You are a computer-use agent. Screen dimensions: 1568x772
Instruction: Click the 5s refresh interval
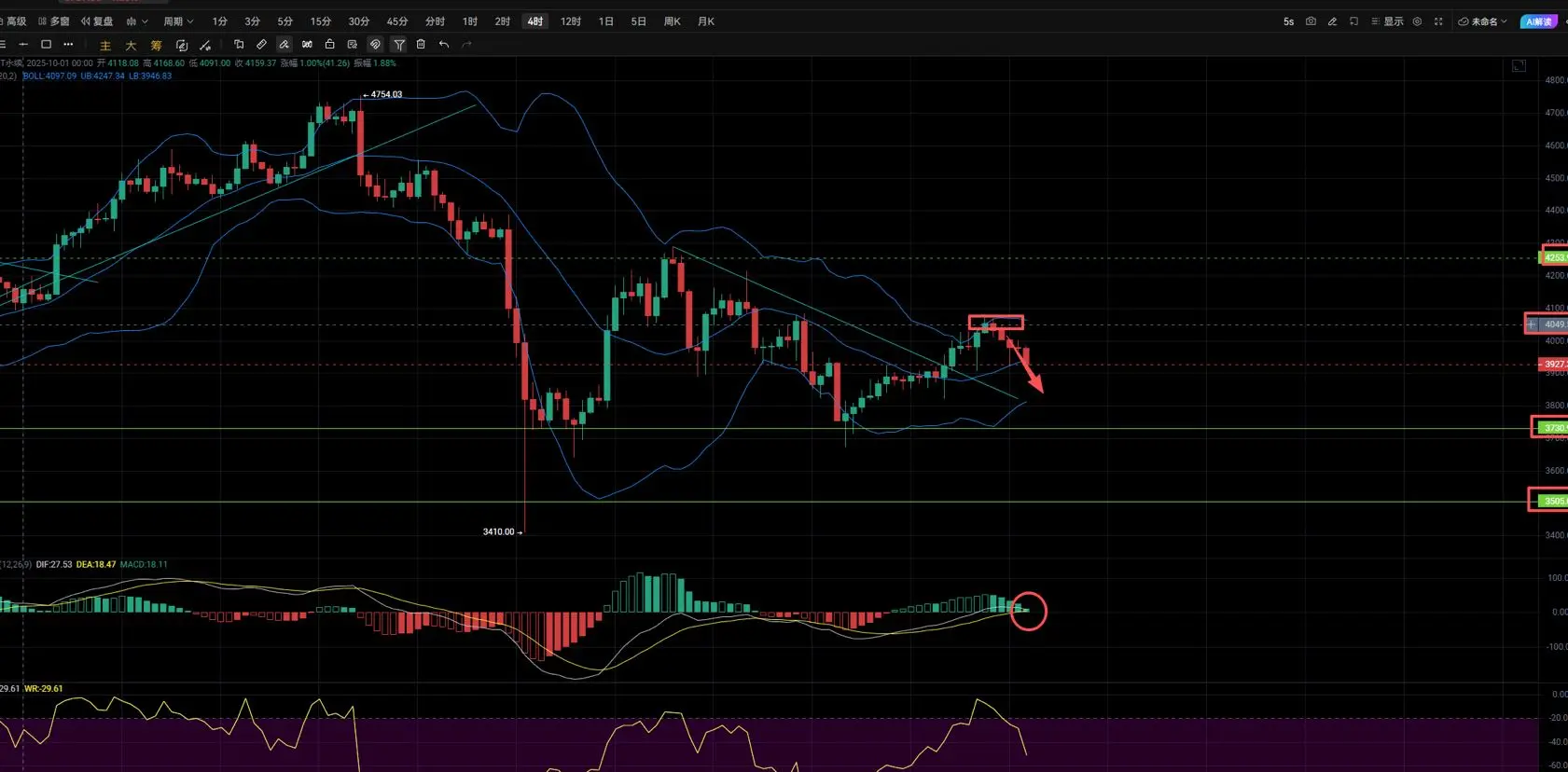(1288, 21)
